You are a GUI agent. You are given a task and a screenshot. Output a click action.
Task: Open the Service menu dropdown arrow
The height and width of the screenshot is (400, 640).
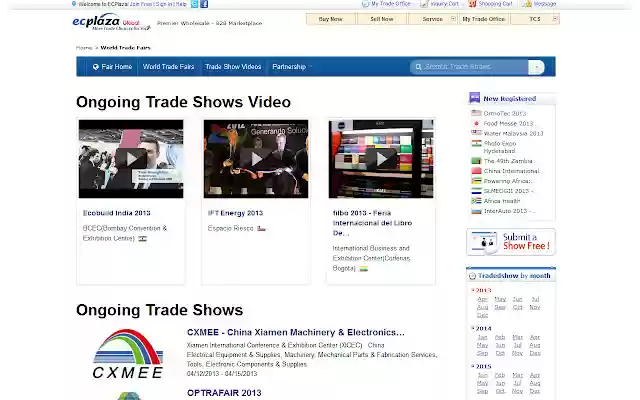pos(453,19)
